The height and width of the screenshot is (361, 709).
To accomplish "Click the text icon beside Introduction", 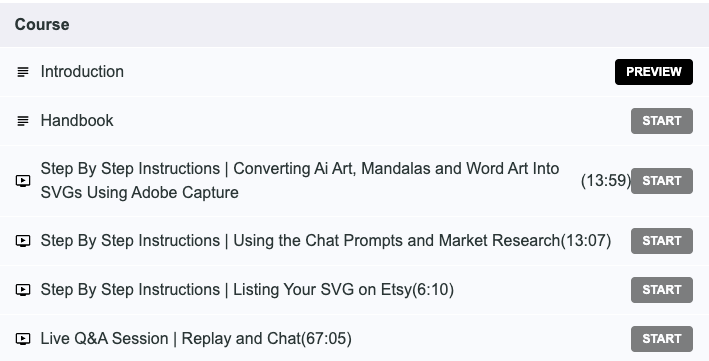I will click(23, 72).
